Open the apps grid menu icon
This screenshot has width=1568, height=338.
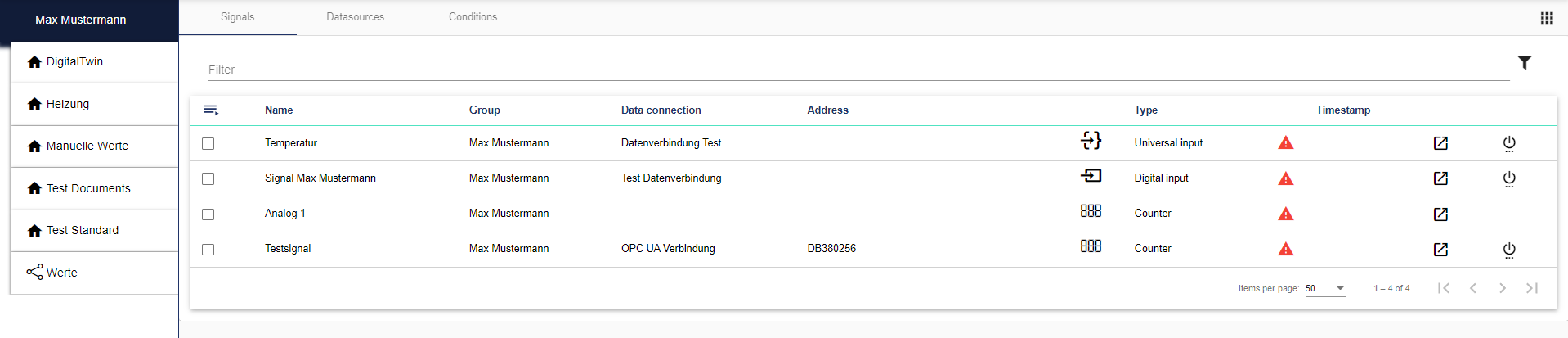(1547, 18)
